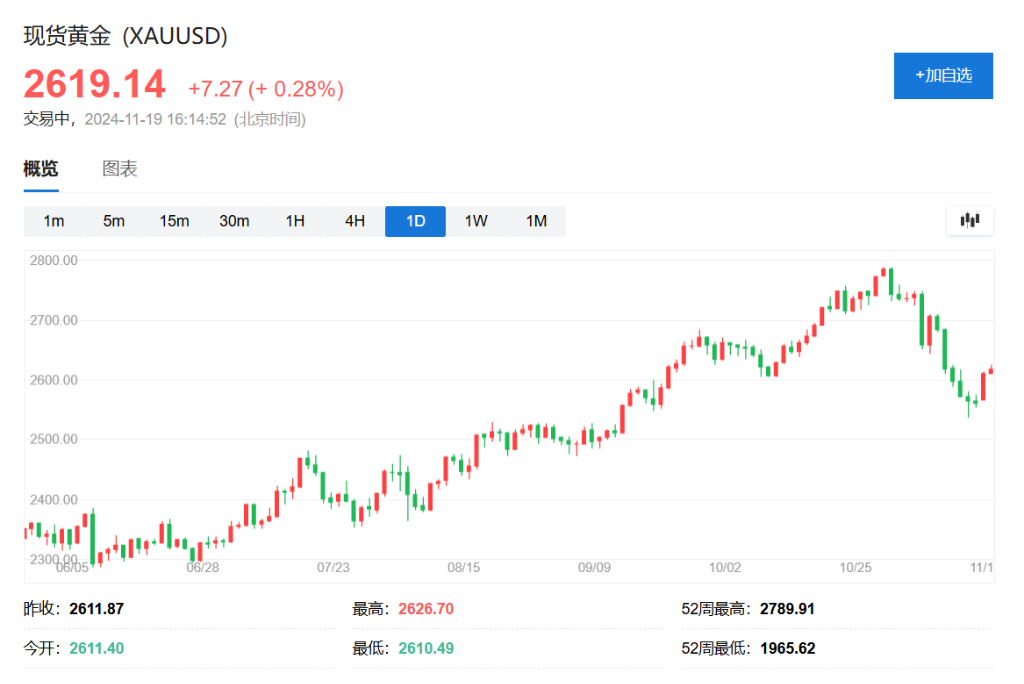Click the 09/09 date axis label
Viewport: 1024px width, 684px height.
tap(594, 567)
